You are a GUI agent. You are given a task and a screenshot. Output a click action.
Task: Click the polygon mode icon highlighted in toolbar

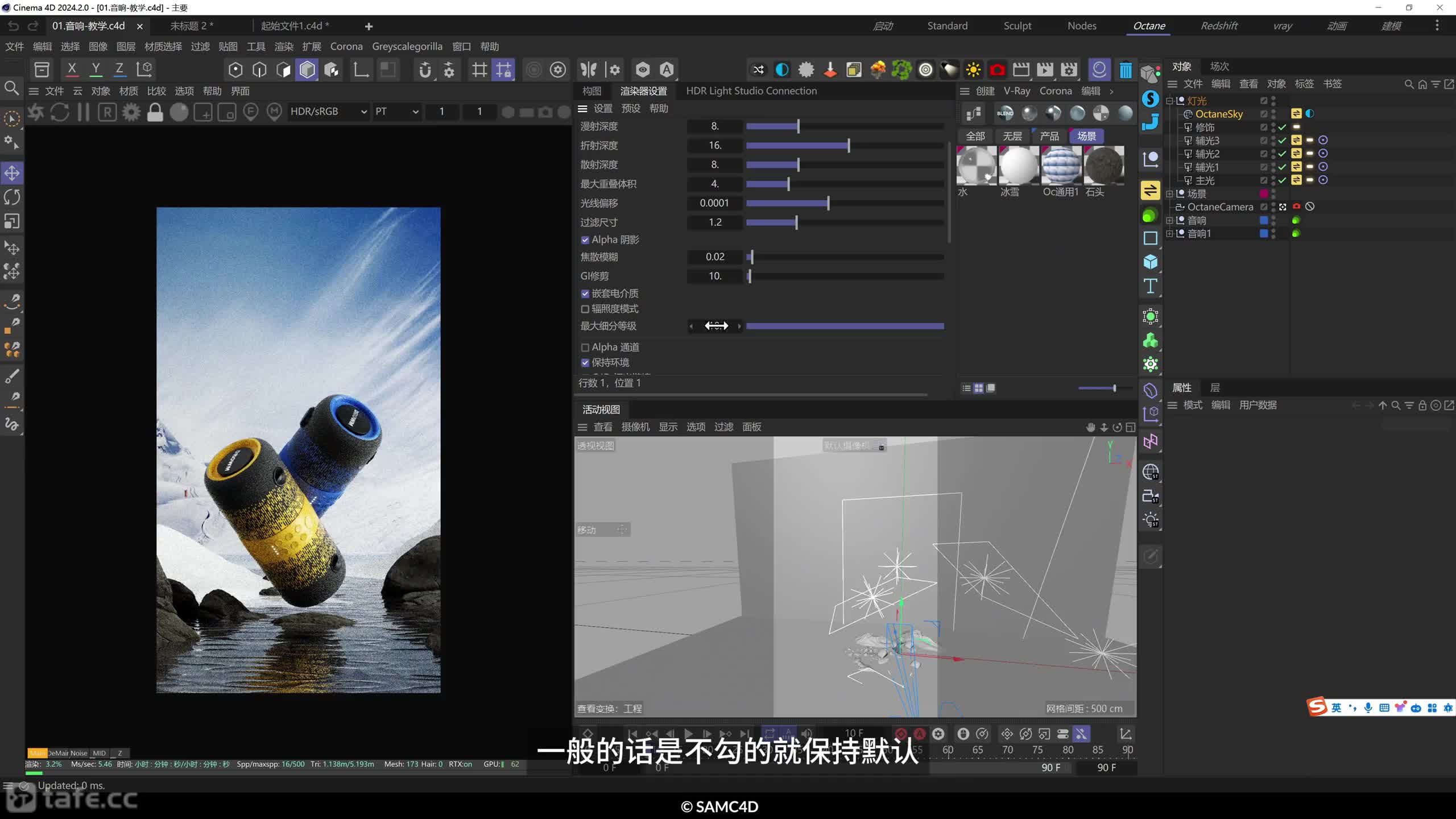tap(307, 70)
